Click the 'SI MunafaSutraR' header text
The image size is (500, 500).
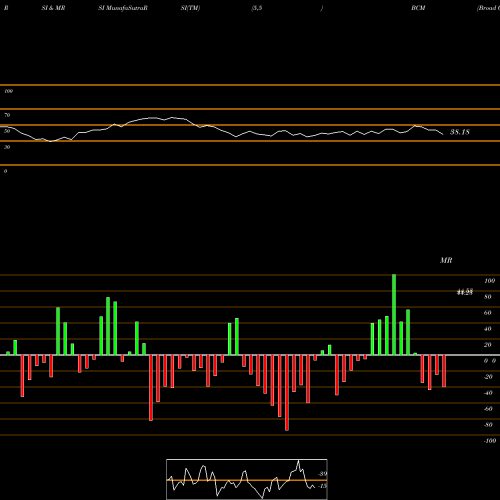[123, 8]
